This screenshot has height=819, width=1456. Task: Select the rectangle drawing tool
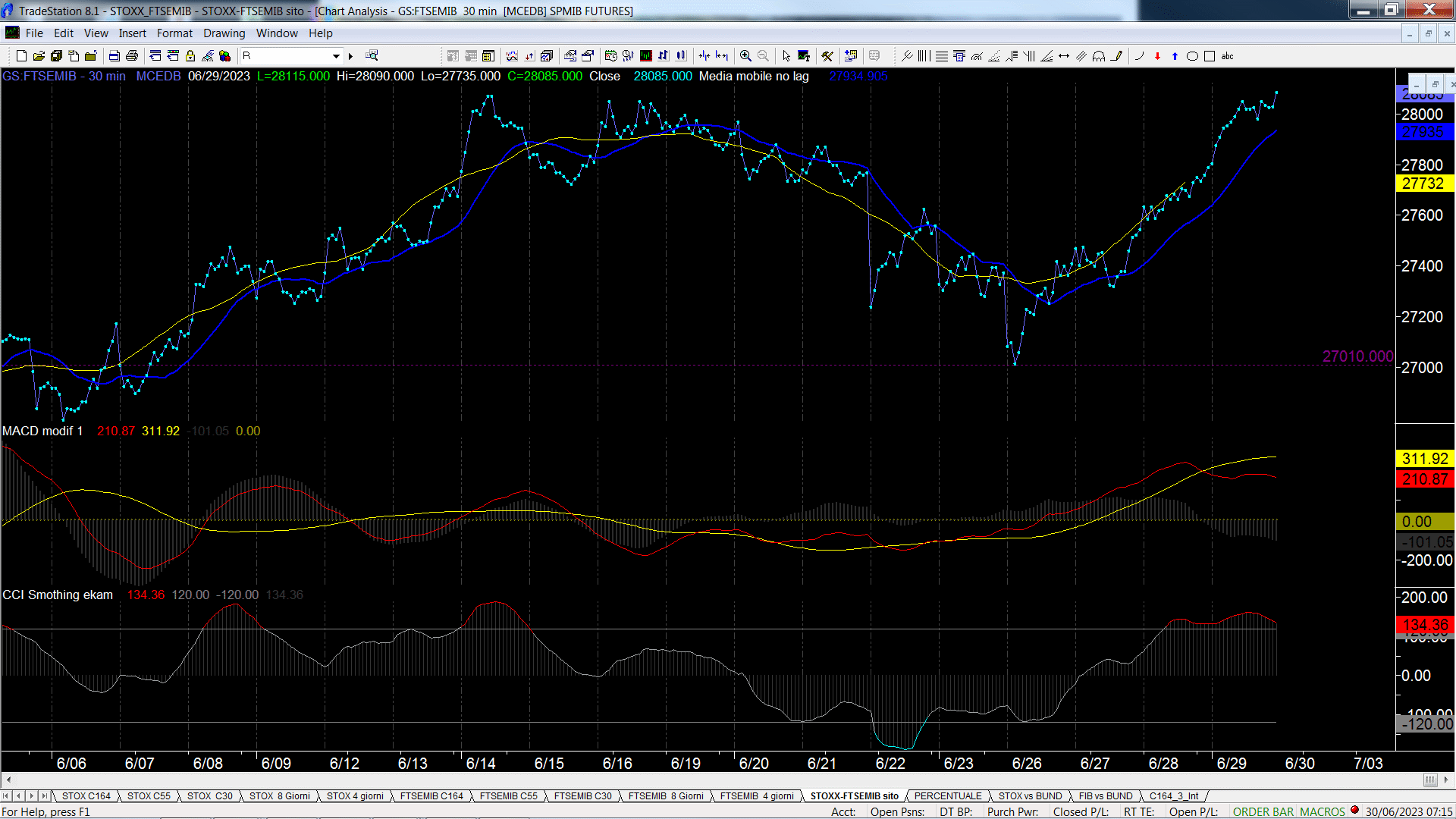(x=1210, y=56)
